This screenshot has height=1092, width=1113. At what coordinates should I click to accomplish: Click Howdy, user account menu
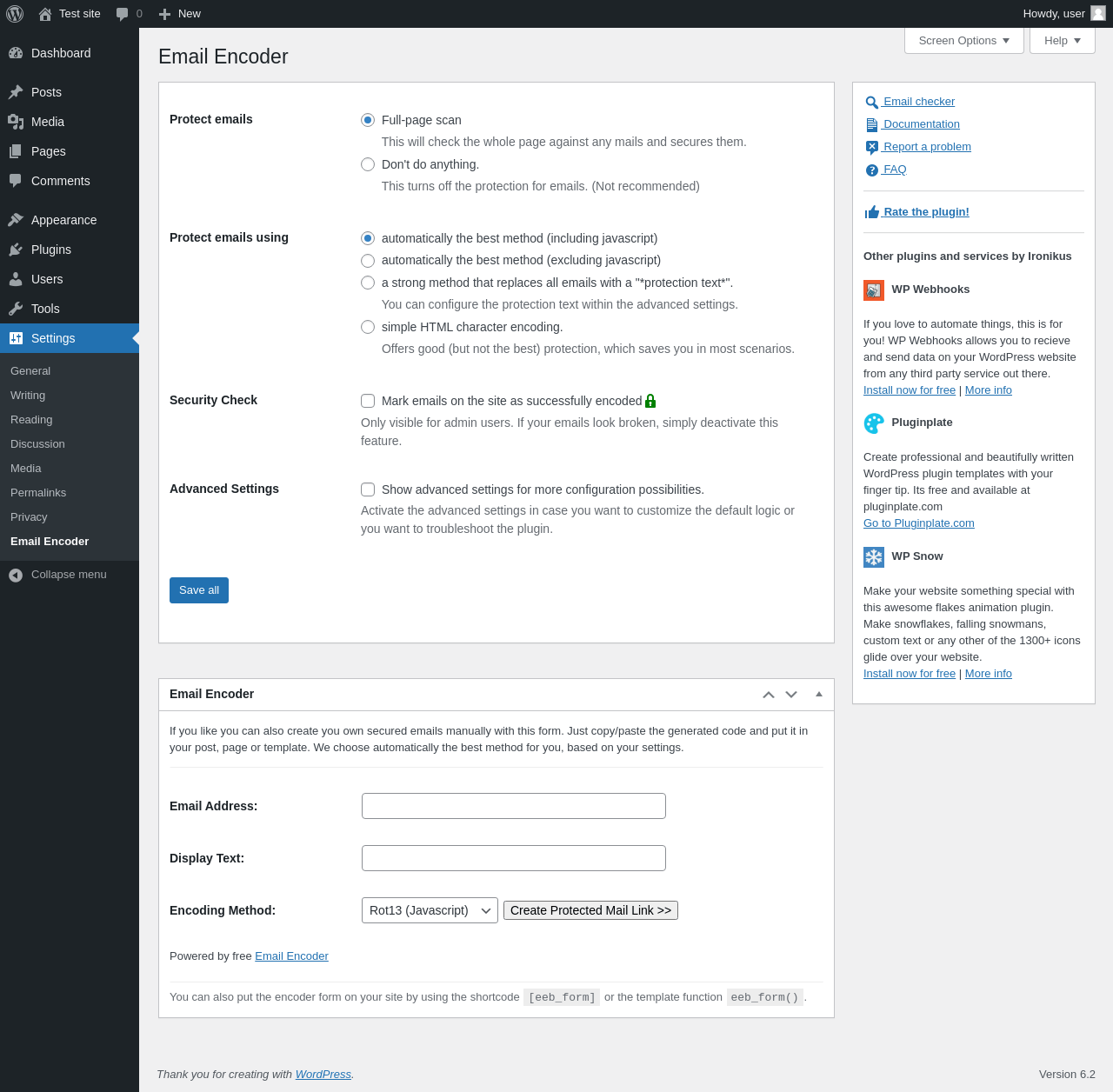click(1064, 14)
